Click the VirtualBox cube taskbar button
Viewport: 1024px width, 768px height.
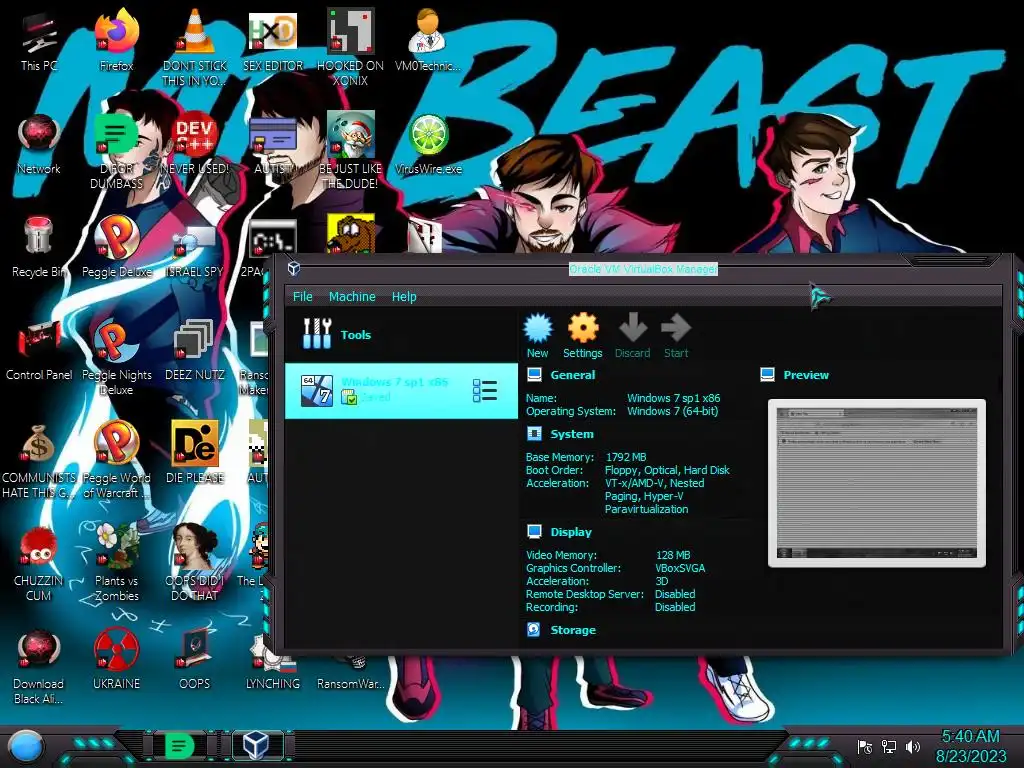coord(256,745)
